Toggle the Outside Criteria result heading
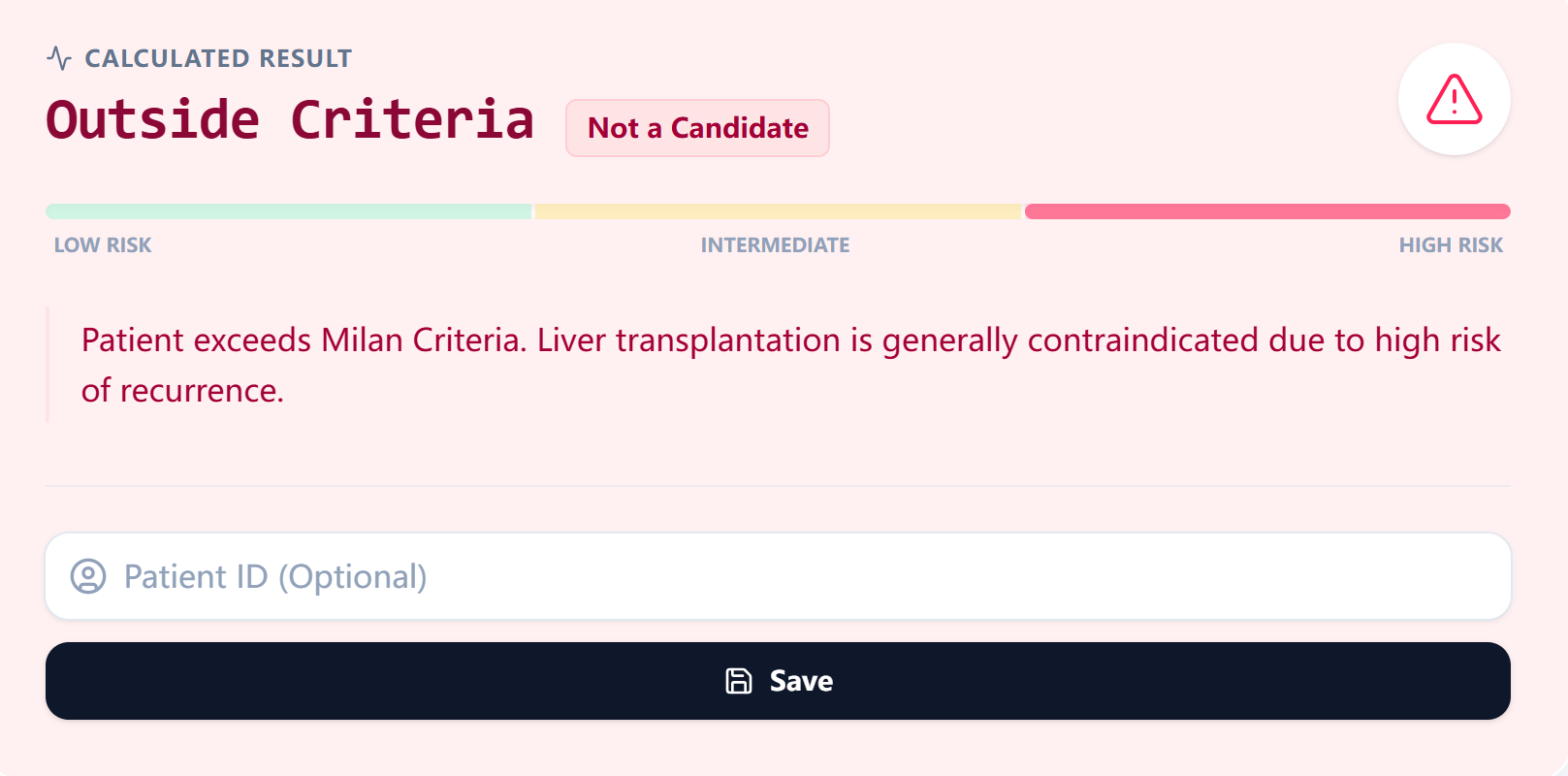The height and width of the screenshot is (776, 1568). 290,118
